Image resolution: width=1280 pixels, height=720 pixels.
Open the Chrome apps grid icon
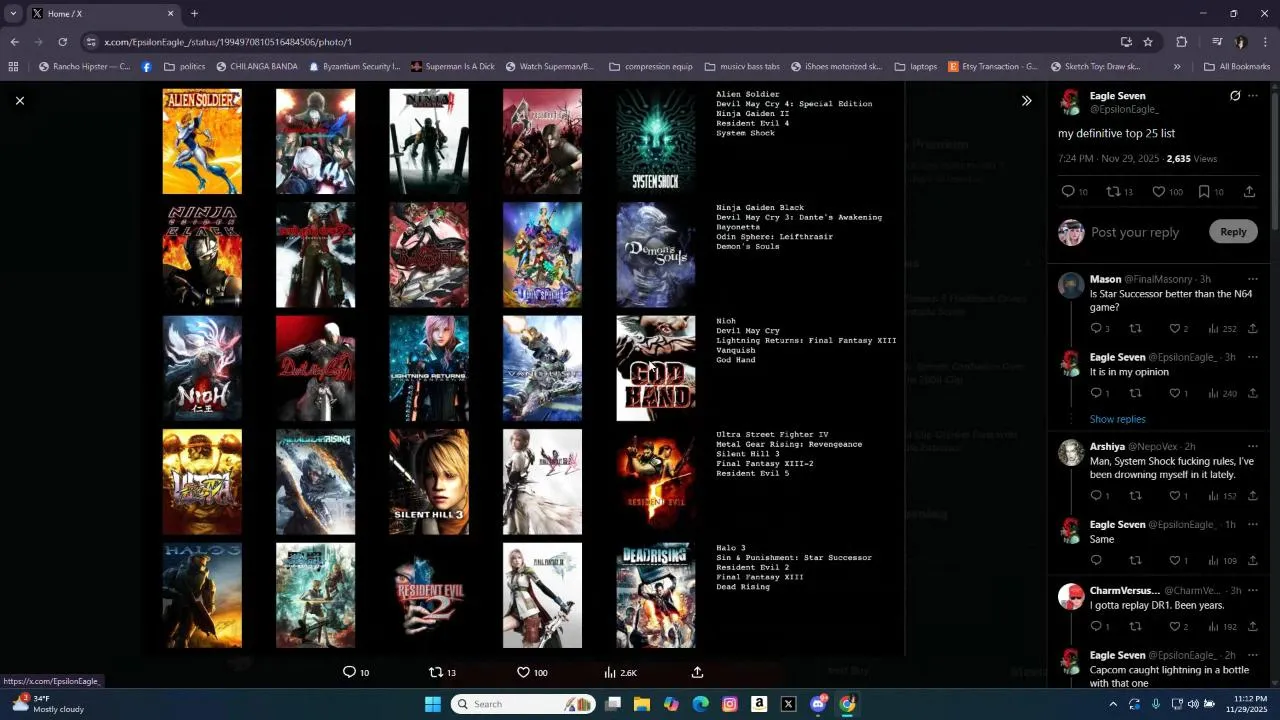tap(13, 67)
